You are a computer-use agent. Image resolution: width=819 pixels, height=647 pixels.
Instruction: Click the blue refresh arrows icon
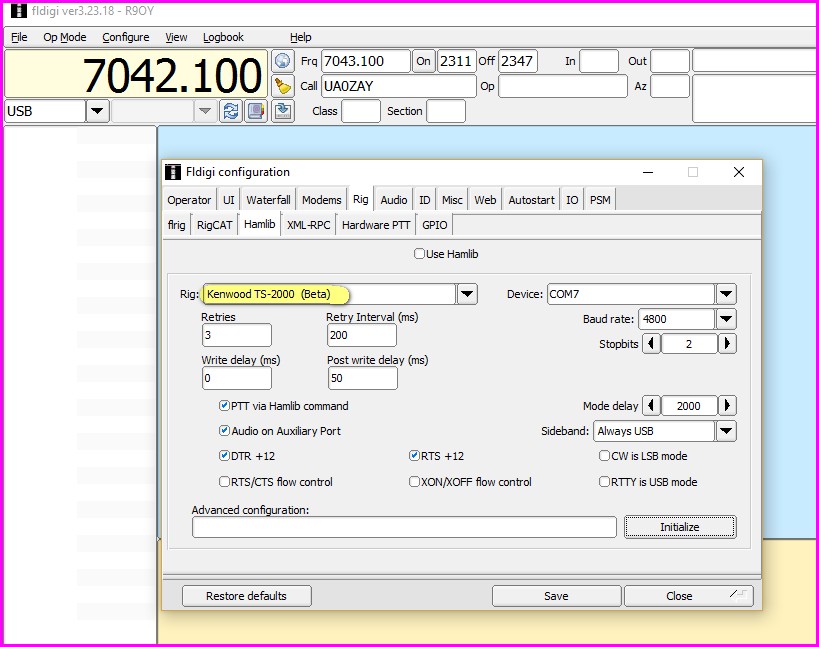(231, 111)
